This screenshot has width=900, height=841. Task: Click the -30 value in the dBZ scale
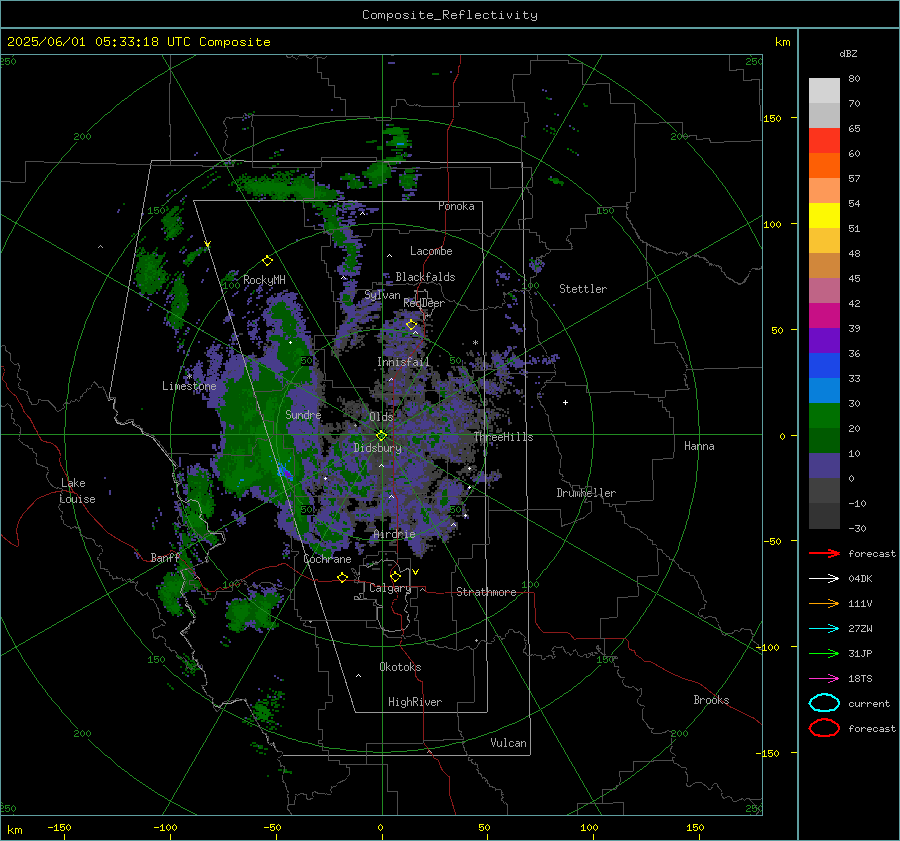[x=857, y=528]
